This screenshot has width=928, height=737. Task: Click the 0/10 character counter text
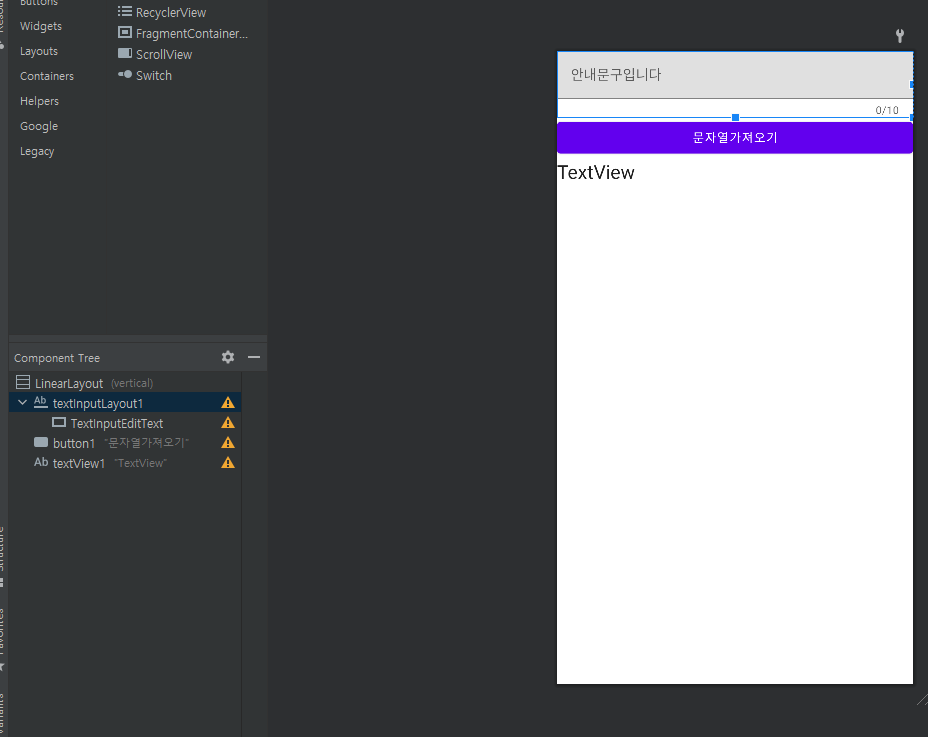coord(887,110)
